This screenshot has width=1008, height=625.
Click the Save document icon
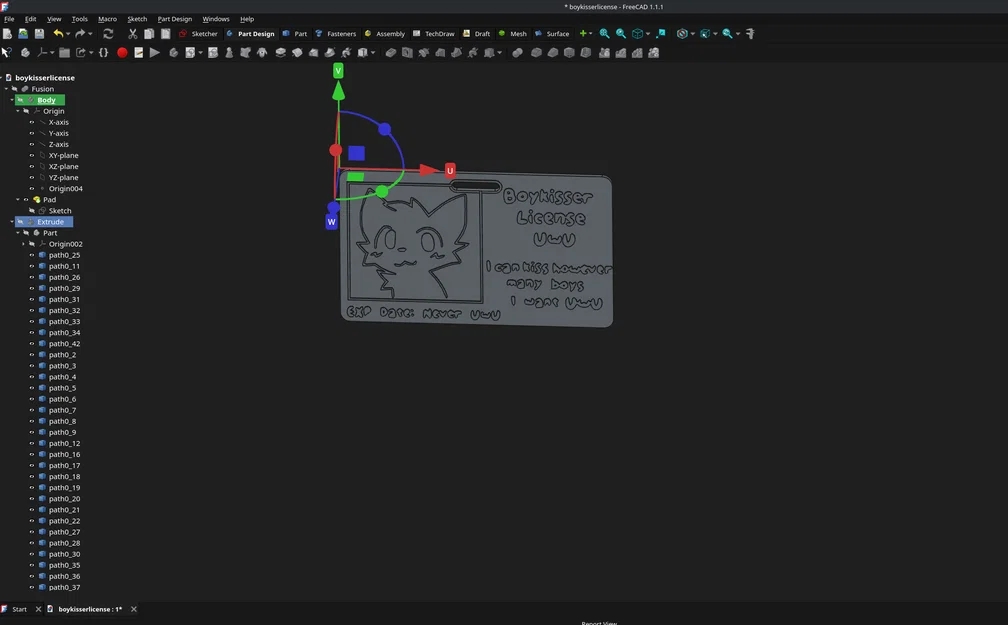click(39, 33)
